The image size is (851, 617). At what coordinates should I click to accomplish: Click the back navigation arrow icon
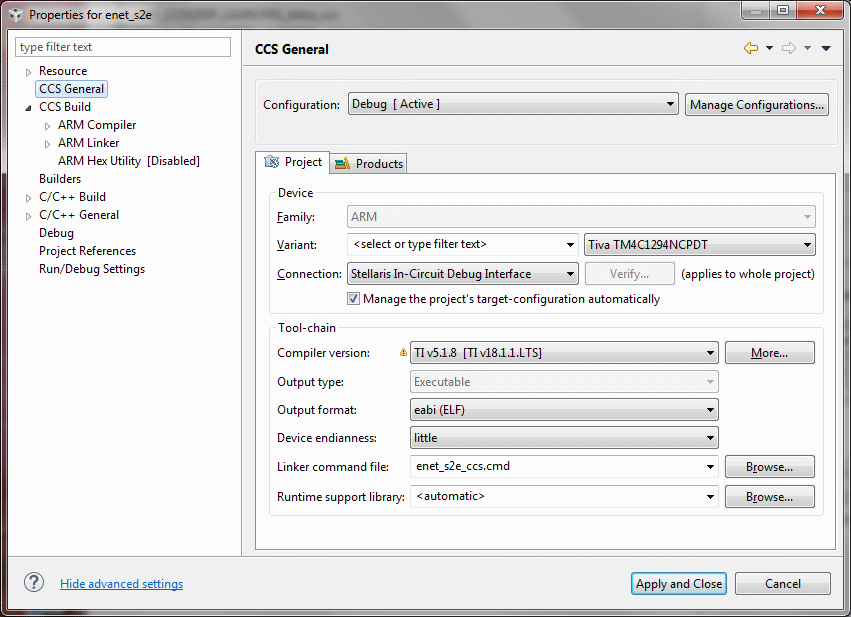point(750,48)
